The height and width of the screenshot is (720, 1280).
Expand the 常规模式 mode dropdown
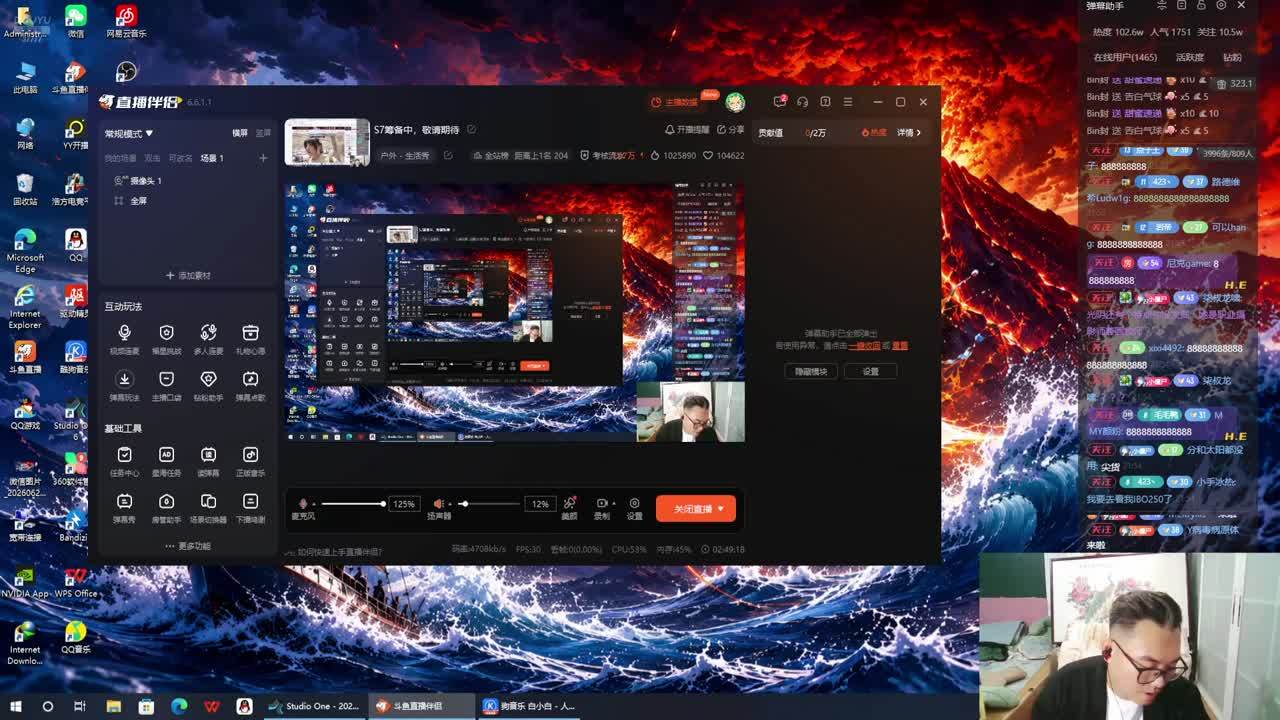129,133
